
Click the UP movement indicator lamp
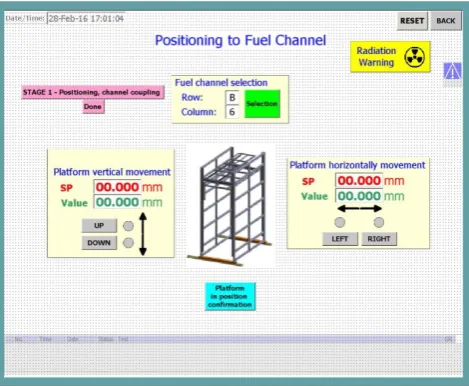point(128,226)
